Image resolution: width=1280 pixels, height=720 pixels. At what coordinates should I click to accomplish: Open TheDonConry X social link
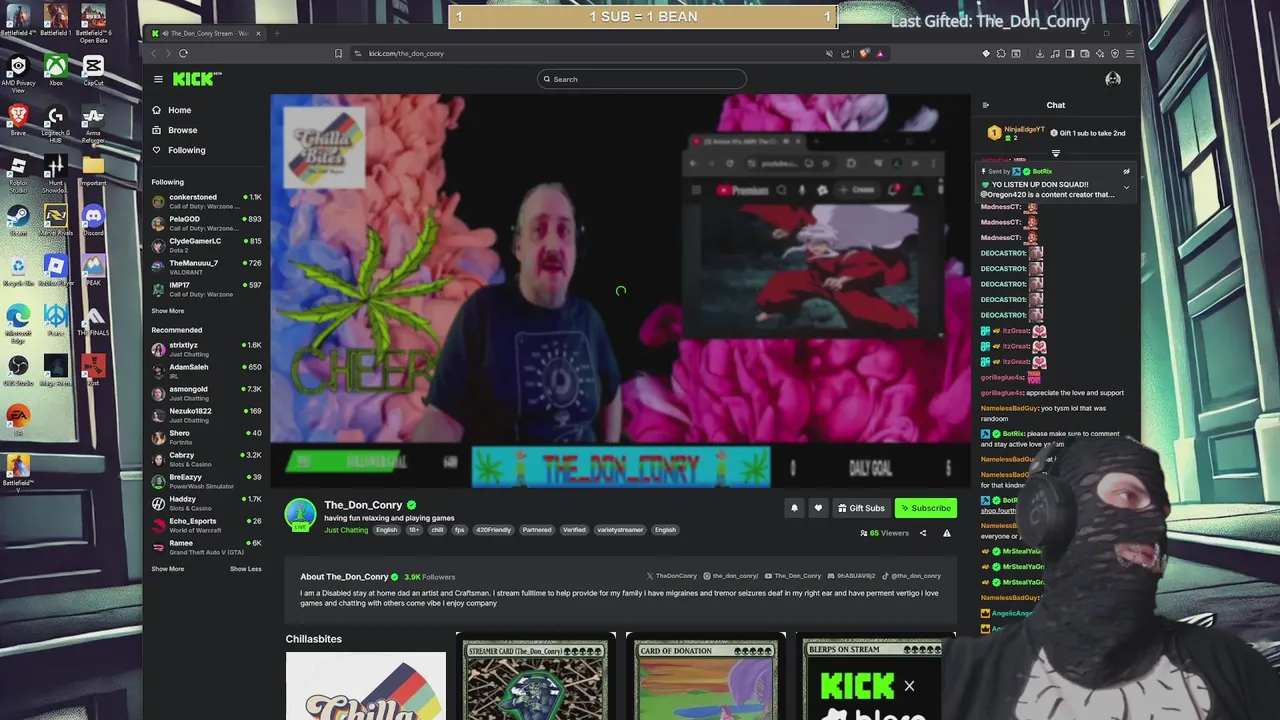[672, 576]
